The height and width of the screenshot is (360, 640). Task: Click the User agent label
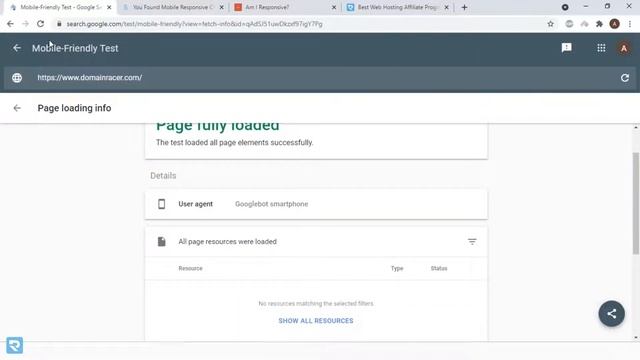pos(196,204)
